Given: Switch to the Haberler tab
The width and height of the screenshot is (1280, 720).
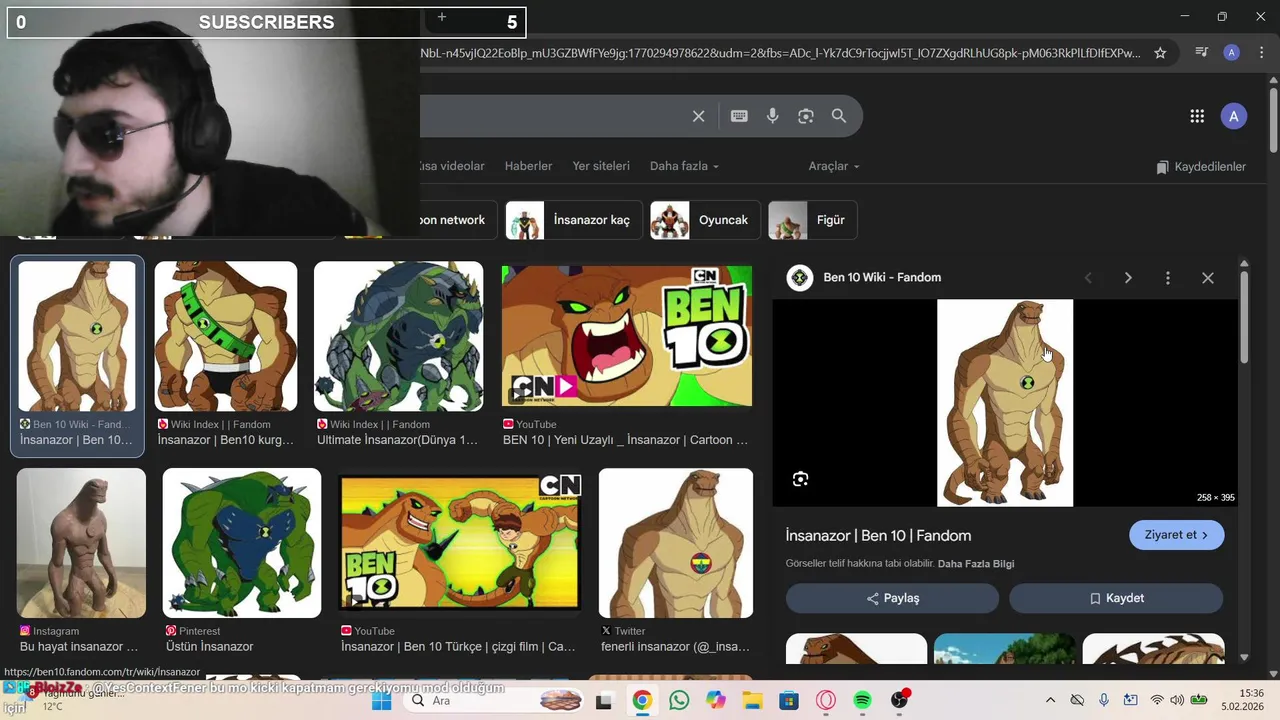Looking at the screenshot, I should [528, 166].
